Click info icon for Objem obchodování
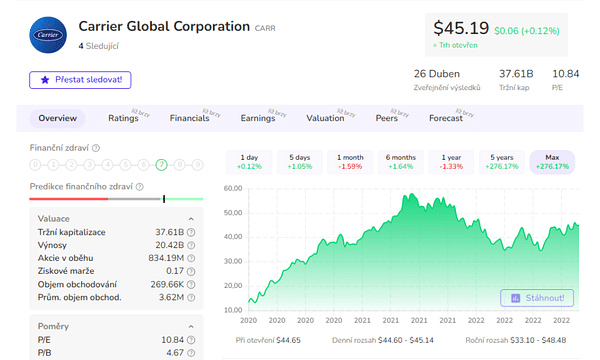This screenshot has height=360, width=600. coord(191,284)
